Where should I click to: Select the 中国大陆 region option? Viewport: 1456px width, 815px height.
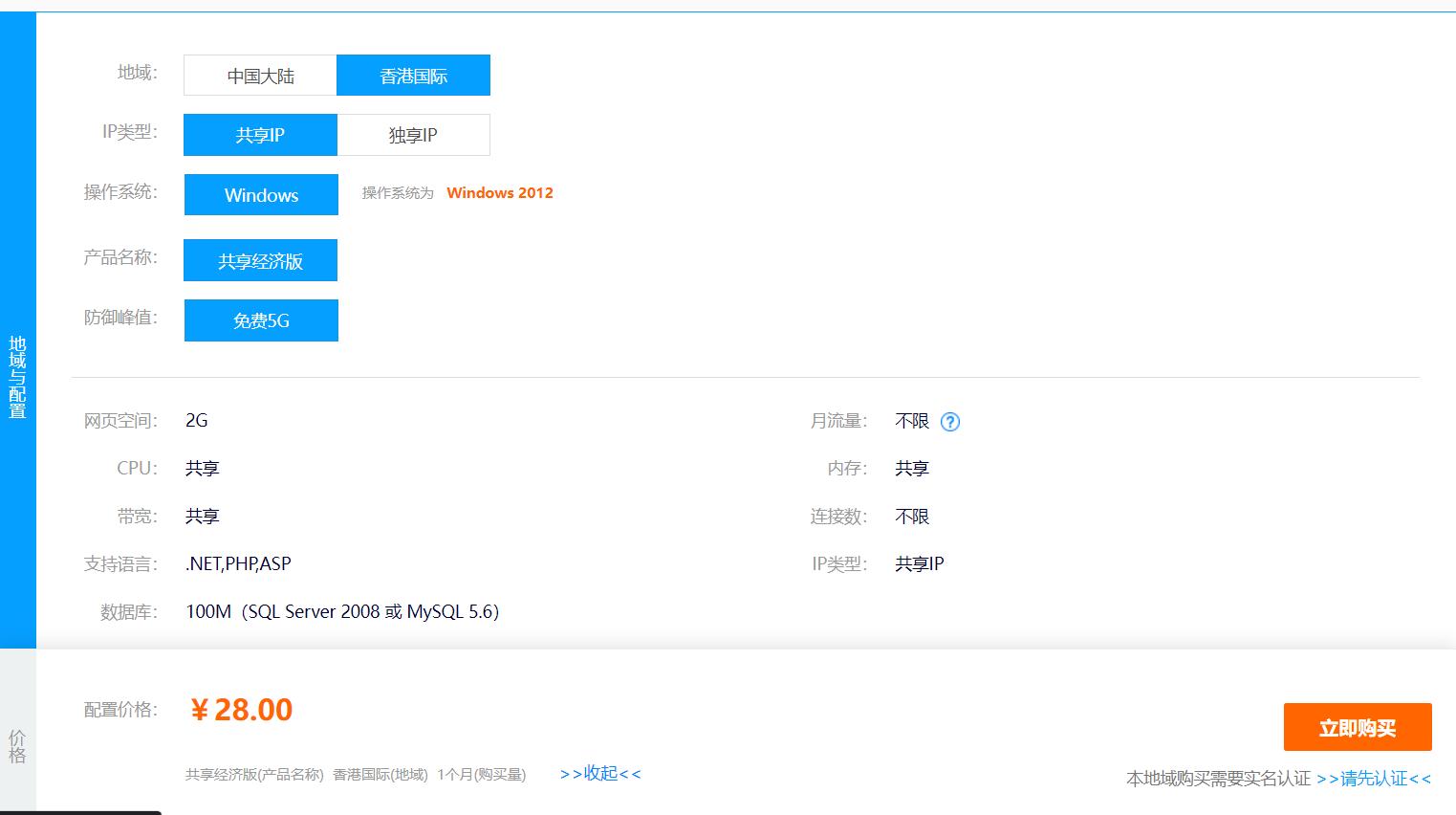[x=259, y=75]
